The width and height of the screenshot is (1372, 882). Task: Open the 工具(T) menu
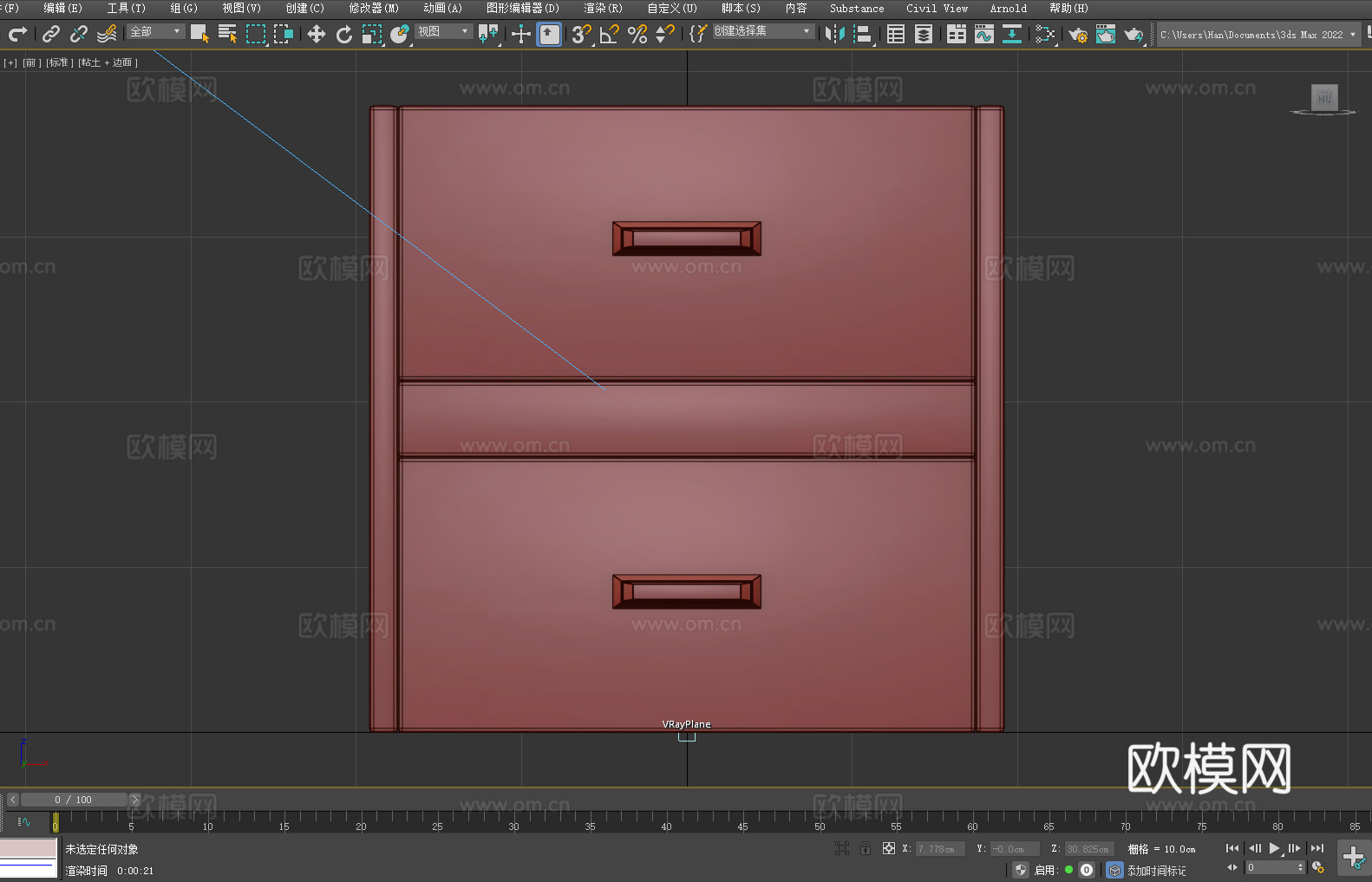127,8
